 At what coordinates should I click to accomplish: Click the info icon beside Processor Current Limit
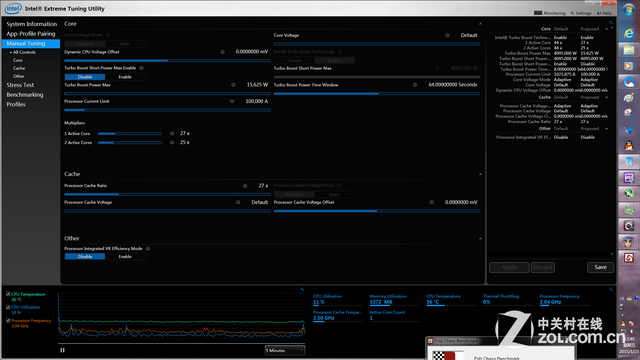tap(232, 101)
